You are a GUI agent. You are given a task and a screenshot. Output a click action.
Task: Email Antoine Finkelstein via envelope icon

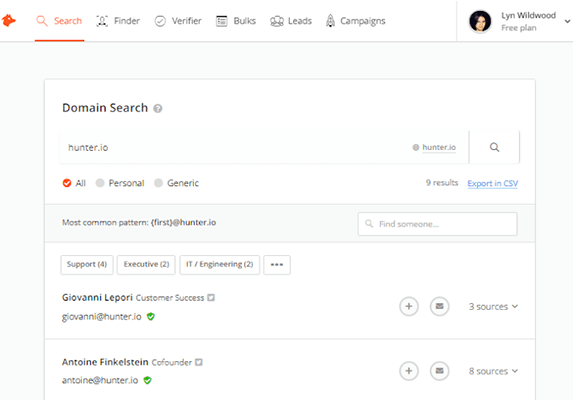tap(439, 371)
